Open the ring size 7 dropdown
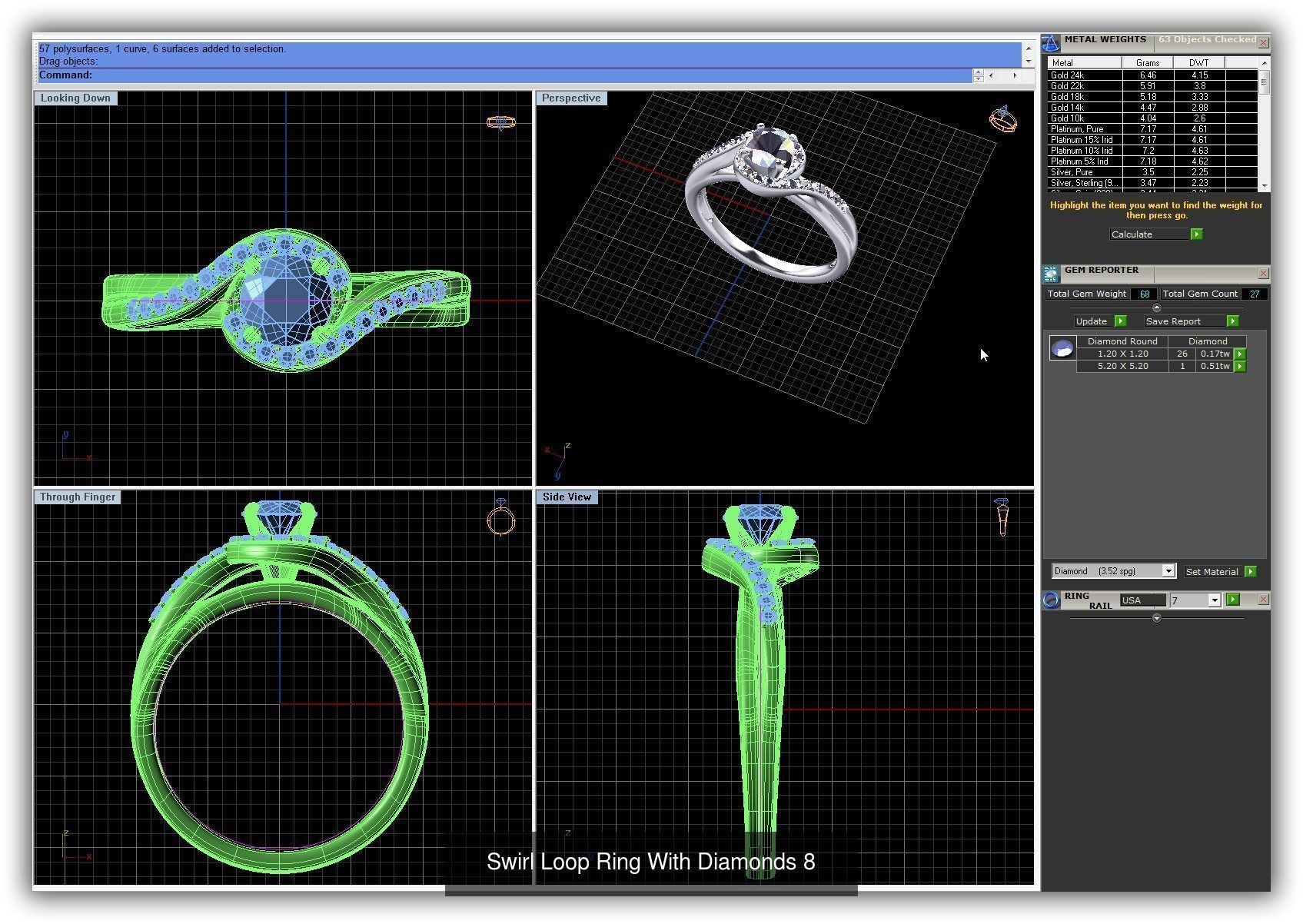Screen dimensions: 1303x924 (x=1214, y=600)
